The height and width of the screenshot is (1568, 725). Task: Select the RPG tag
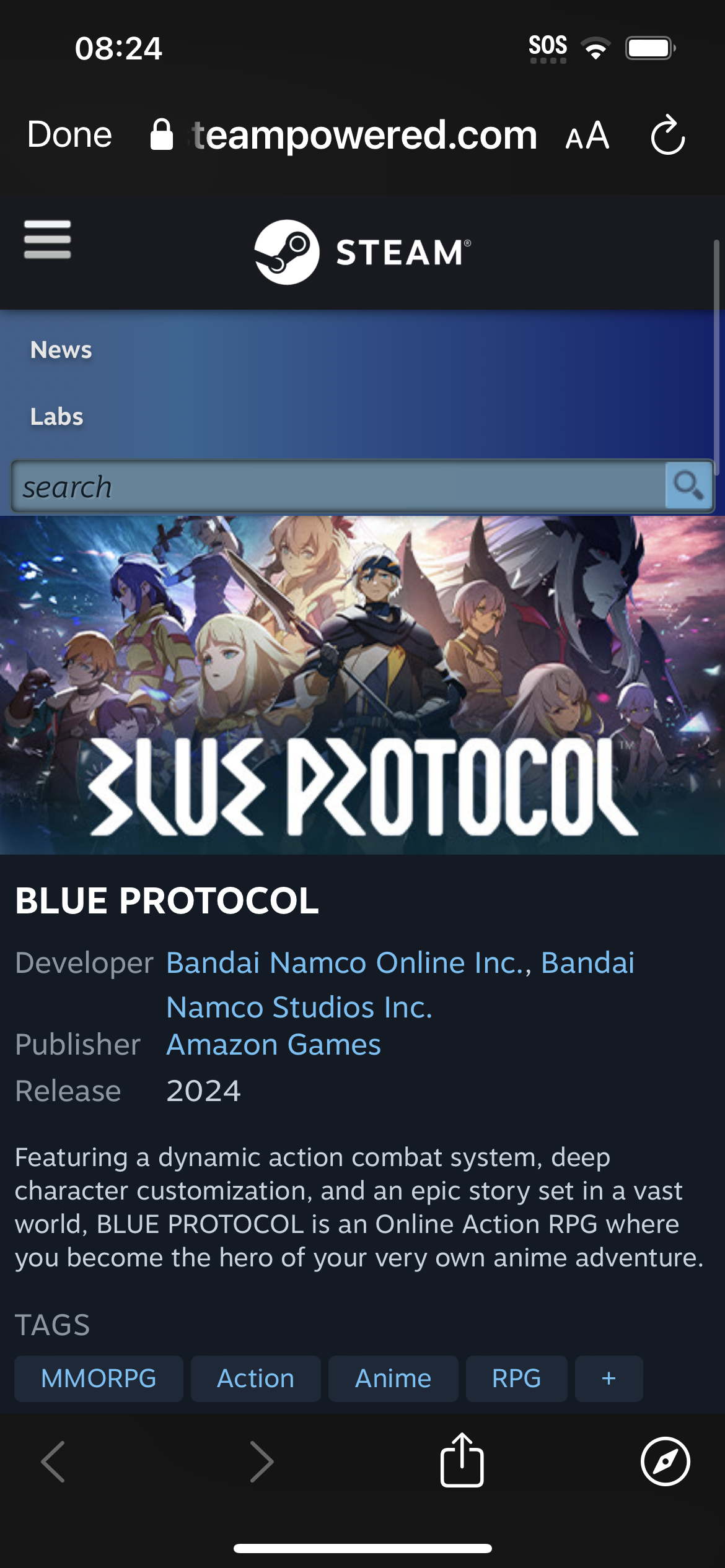517,1379
